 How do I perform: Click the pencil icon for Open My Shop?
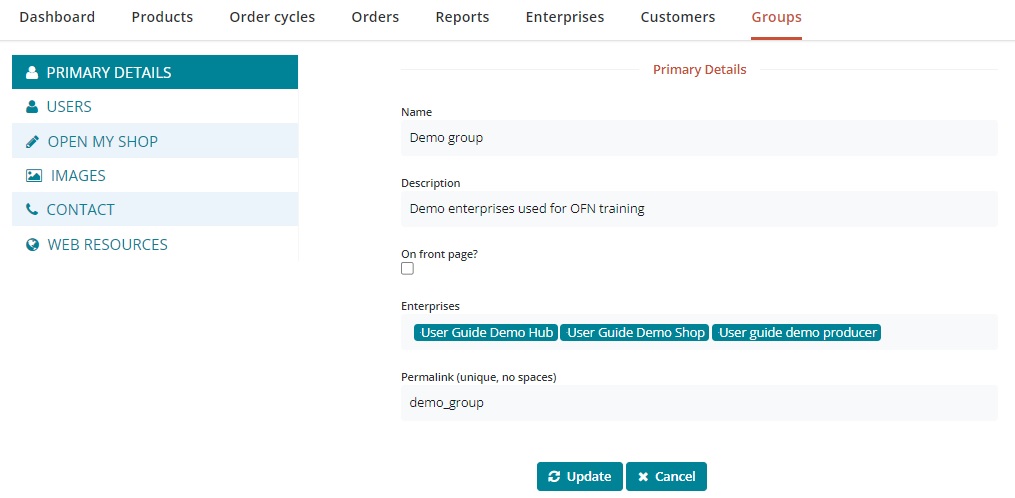click(32, 142)
